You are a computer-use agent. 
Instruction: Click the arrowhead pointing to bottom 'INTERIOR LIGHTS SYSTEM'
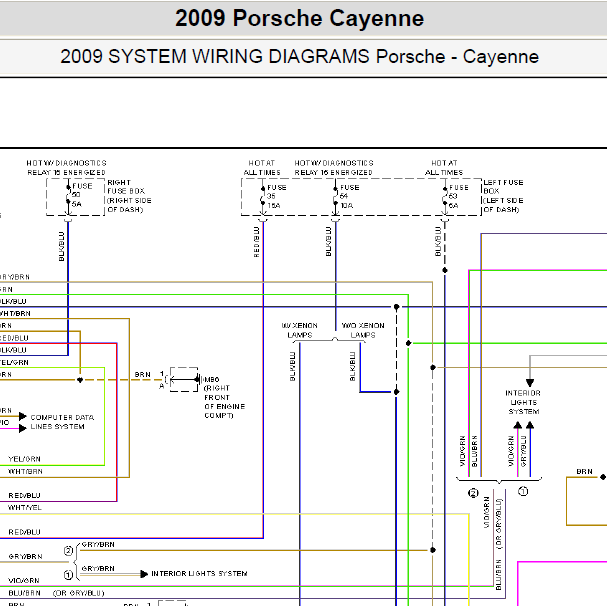144,574
